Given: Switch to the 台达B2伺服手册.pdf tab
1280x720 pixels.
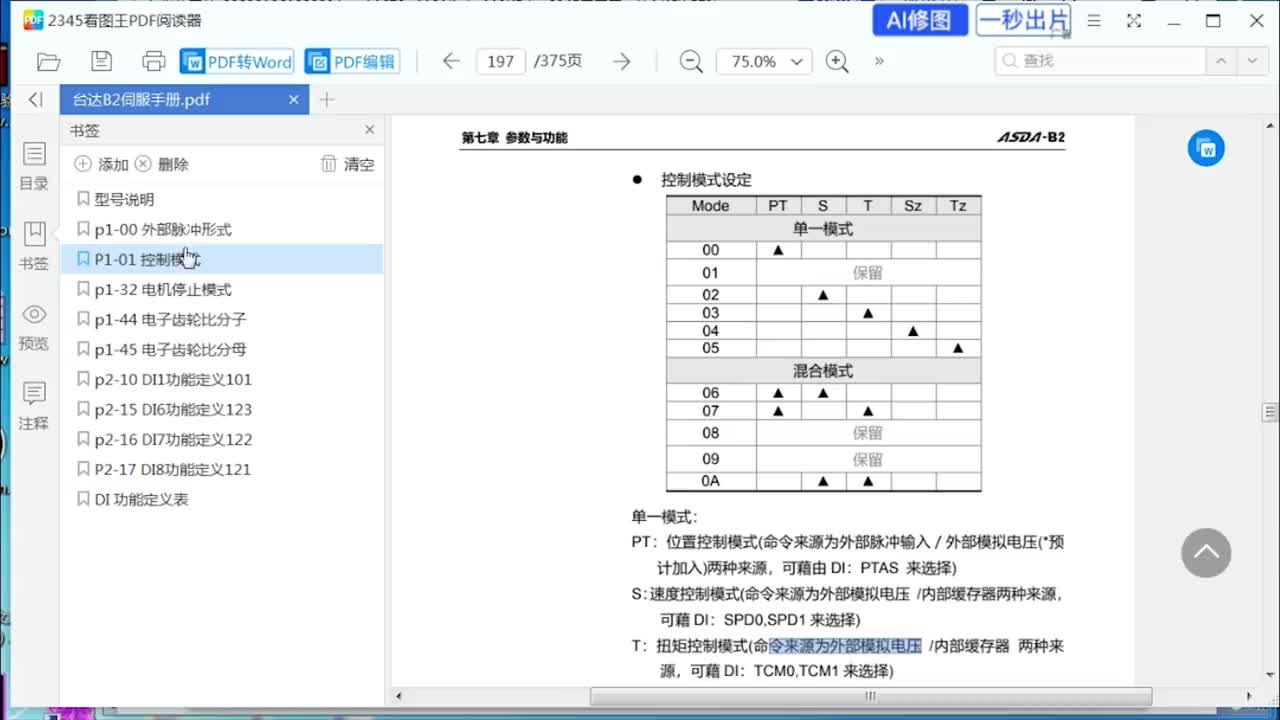Looking at the screenshot, I should [x=183, y=99].
